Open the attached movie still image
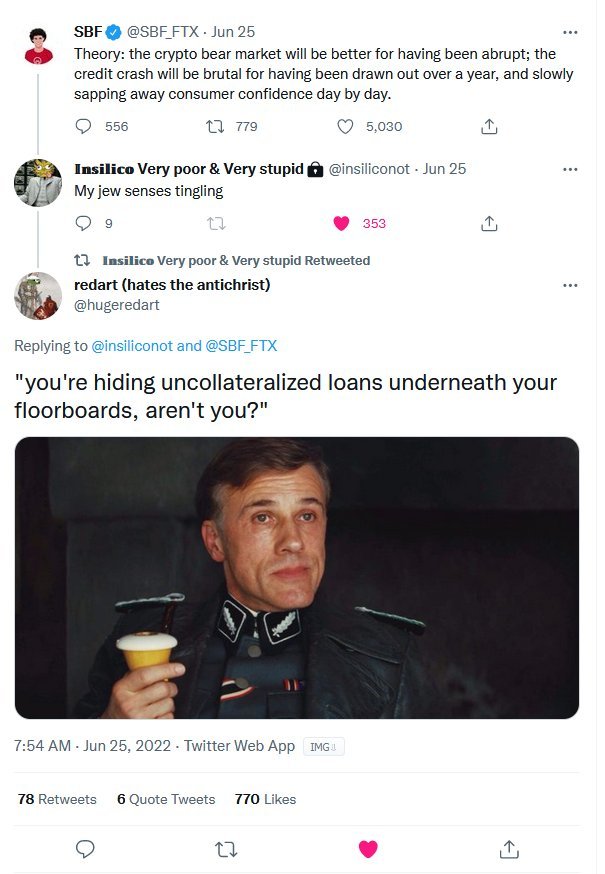This screenshot has width=605, height=874. (297, 578)
